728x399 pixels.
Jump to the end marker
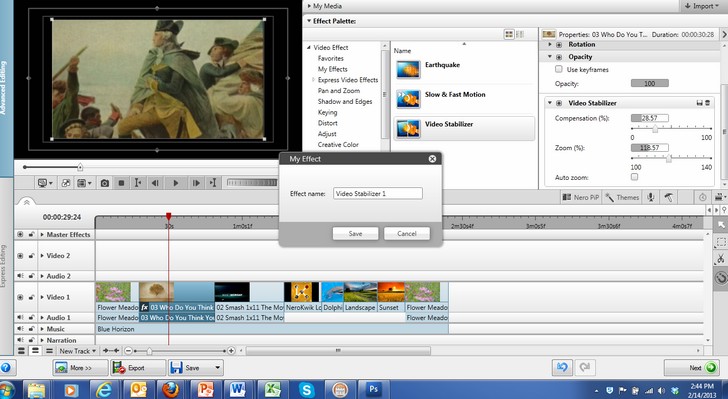213,183
